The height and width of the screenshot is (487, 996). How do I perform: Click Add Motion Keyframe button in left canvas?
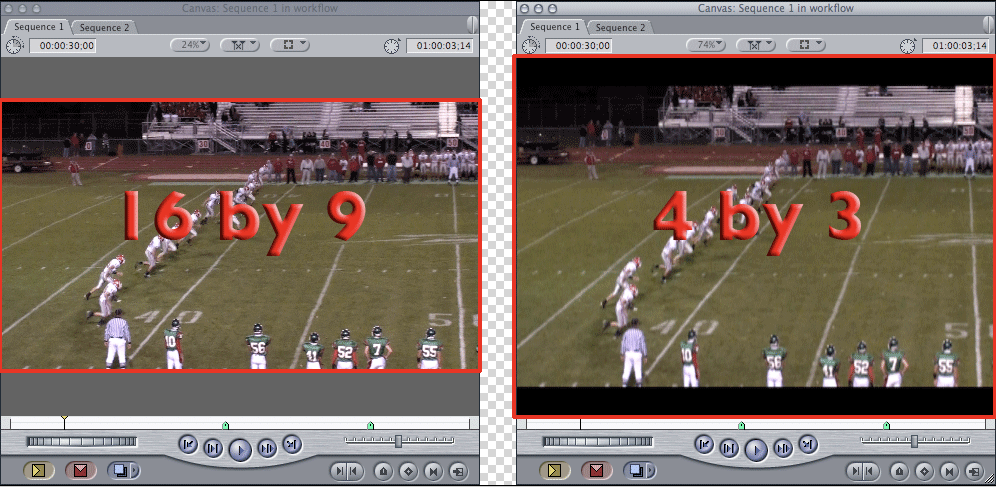(409, 470)
